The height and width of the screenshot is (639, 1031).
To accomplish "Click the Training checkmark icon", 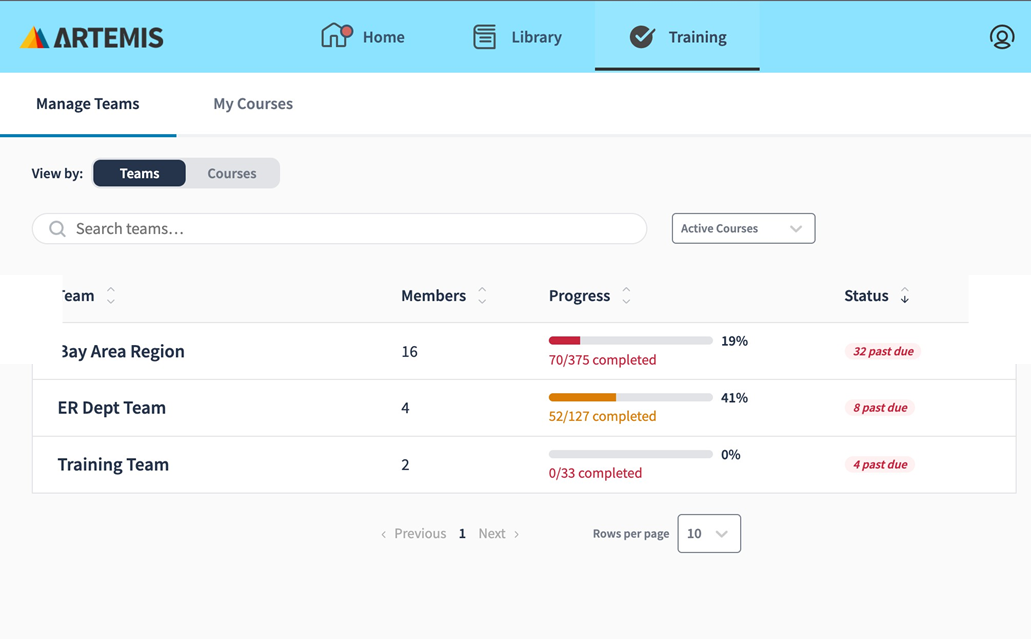I will [642, 37].
